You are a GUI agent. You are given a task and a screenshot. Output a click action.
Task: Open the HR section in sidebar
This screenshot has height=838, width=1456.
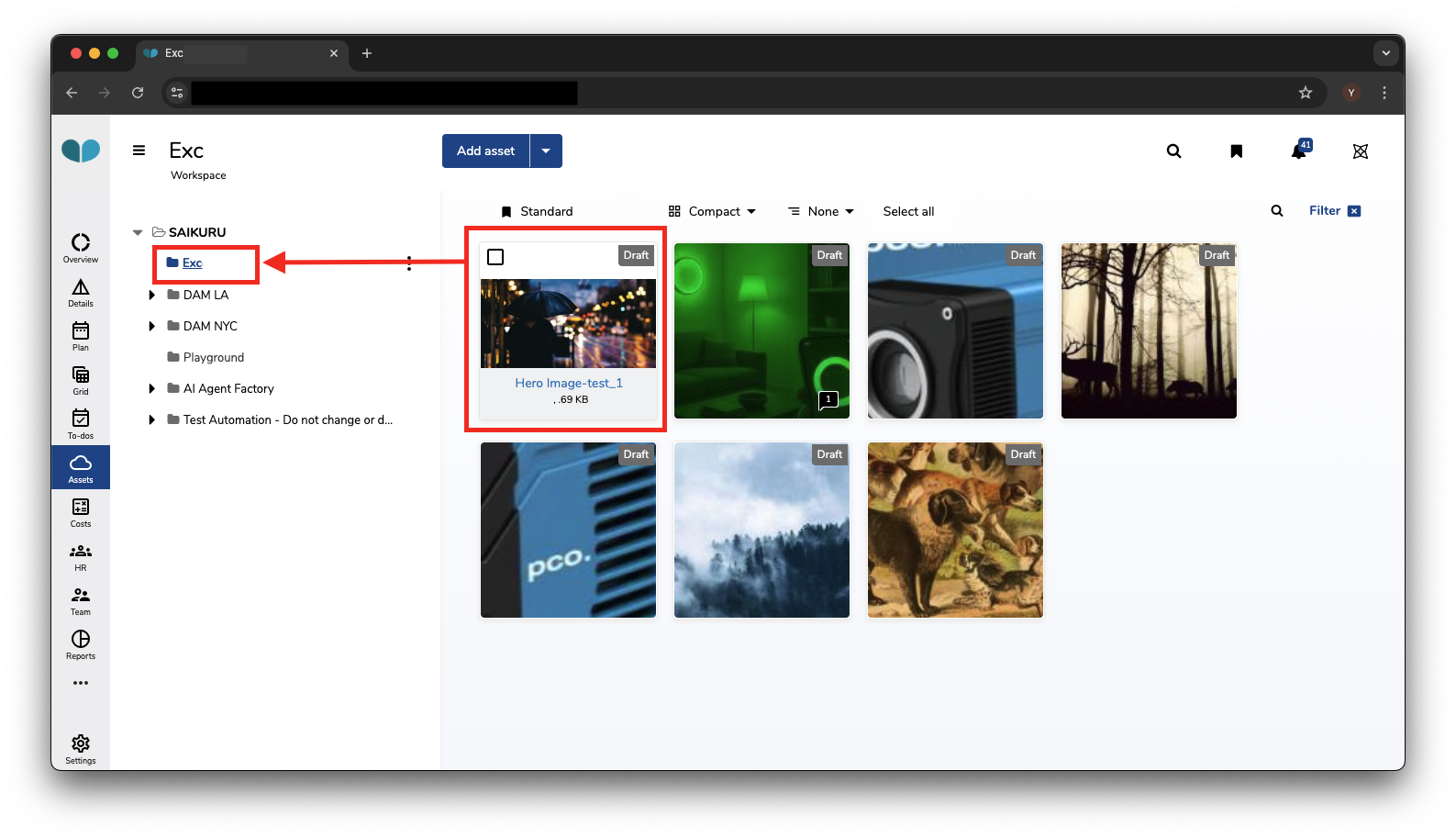[x=81, y=556]
